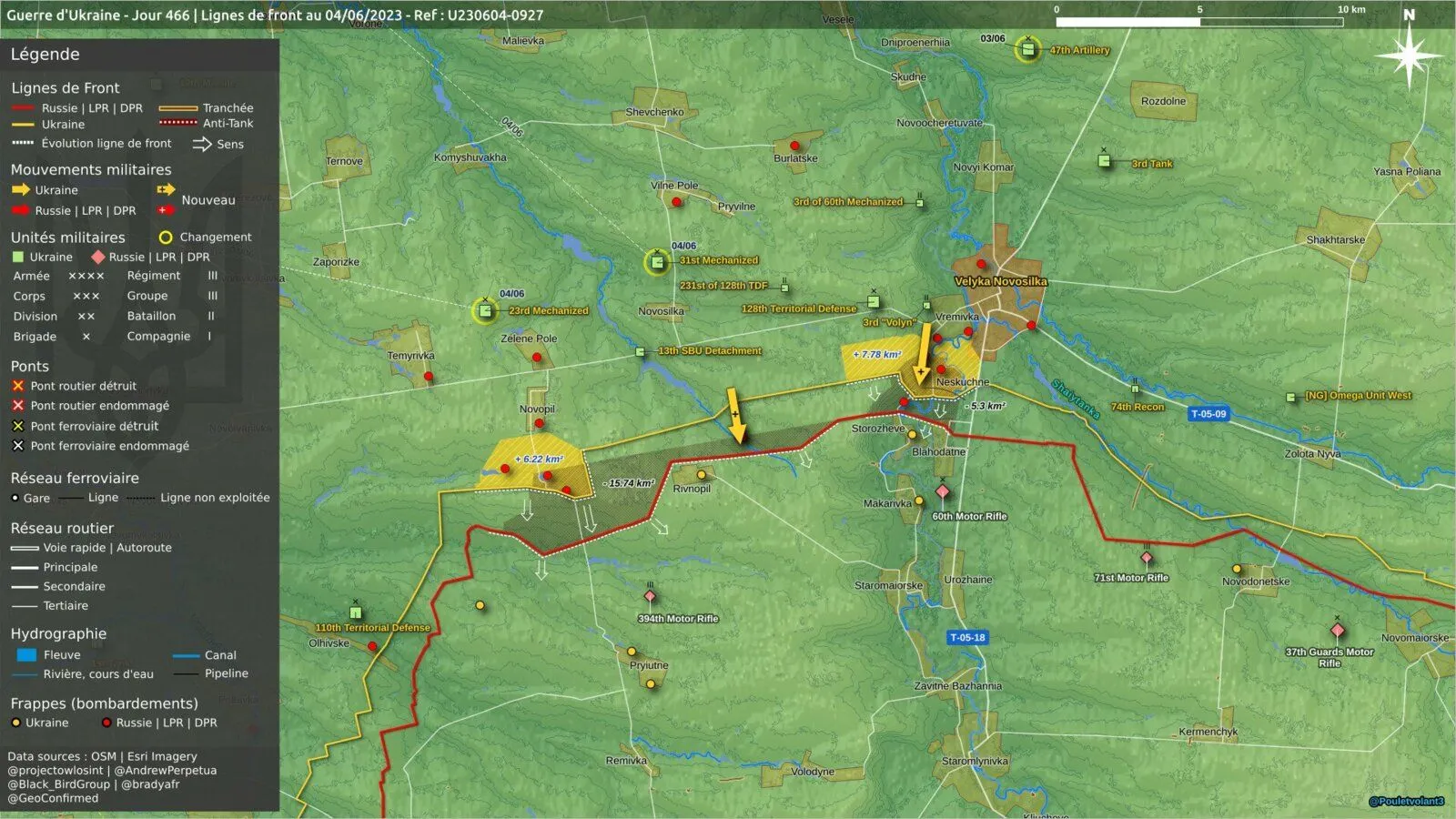Click the yellow strike dot at Novodonetske
Image resolution: width=1456 pixels, height=819 pixels.
[1236, 570]
